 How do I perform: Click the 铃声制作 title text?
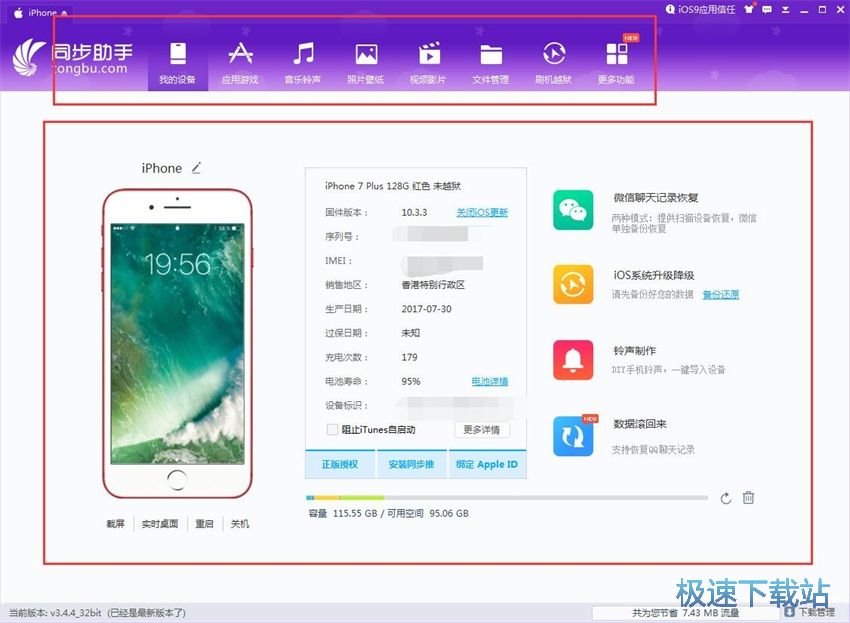click(634, 351)
